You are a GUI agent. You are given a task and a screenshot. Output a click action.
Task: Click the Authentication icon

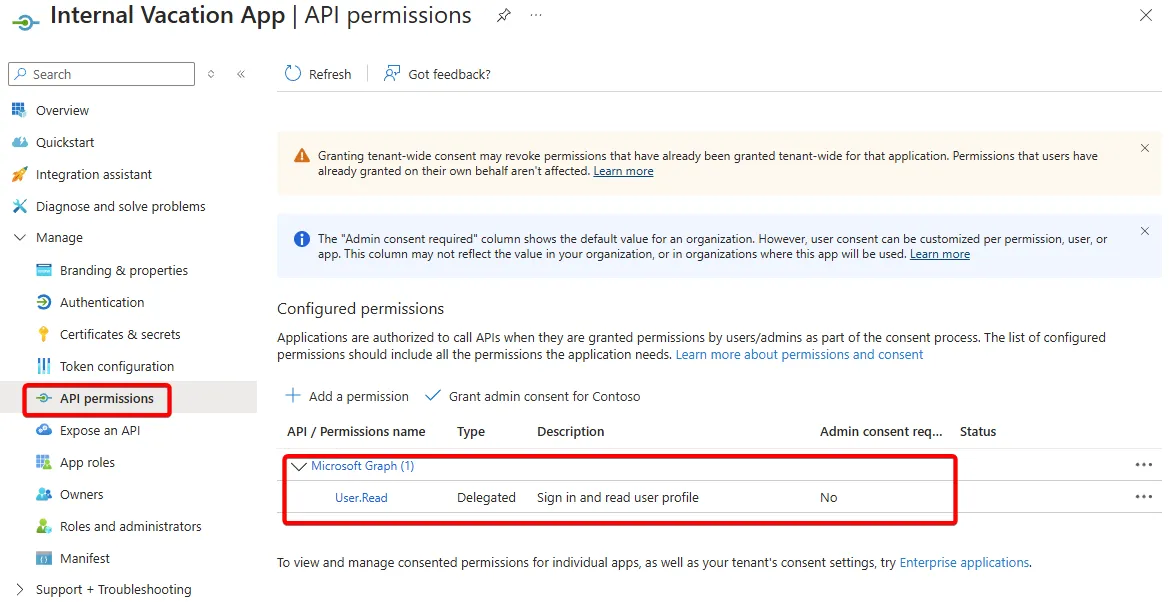click(44, 302)
